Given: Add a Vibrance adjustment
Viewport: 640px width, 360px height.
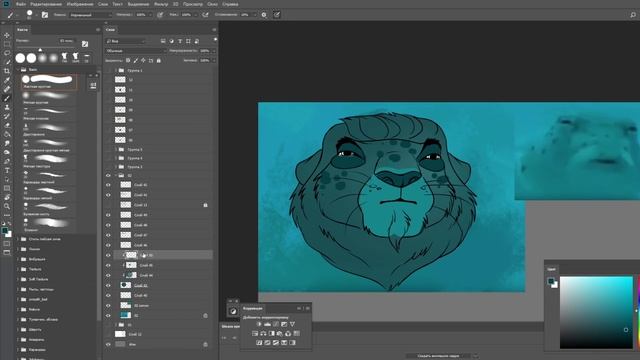Looking at the screenshot, I should click(292, 324).
